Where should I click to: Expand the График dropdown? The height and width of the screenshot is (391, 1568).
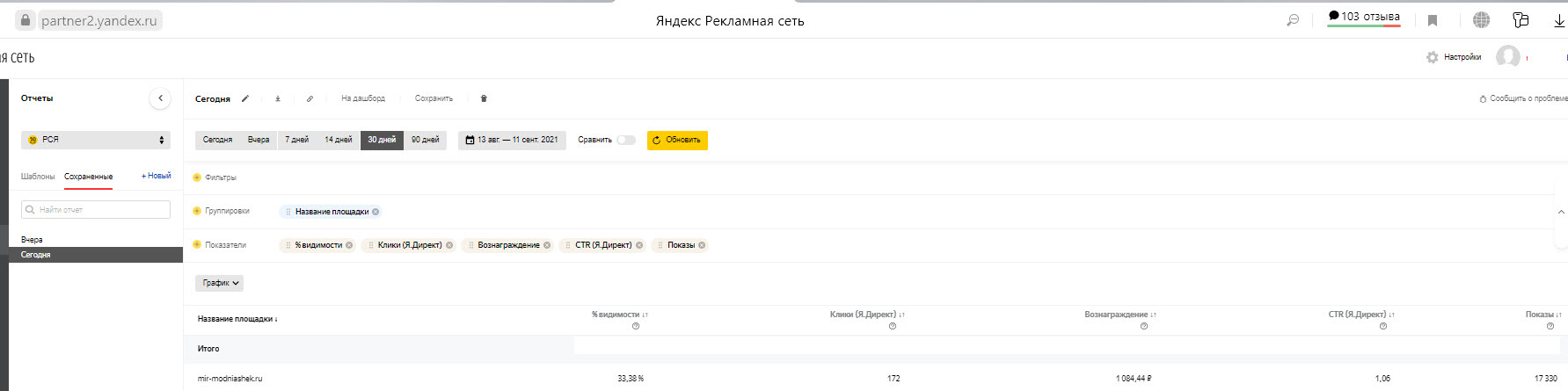(x=219, y=283)
